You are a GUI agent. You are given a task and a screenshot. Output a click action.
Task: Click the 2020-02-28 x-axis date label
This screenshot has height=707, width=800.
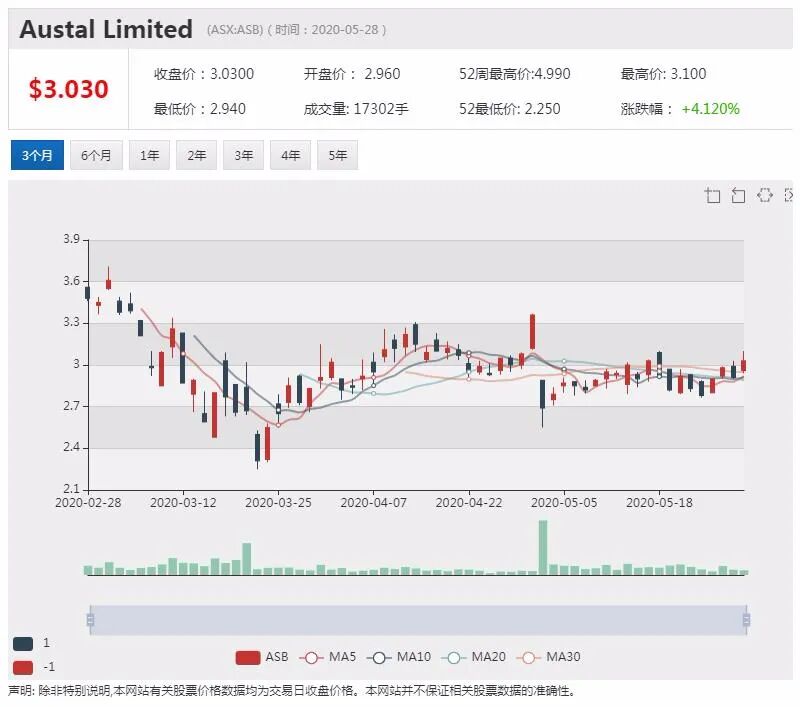[x=88, y=502]
